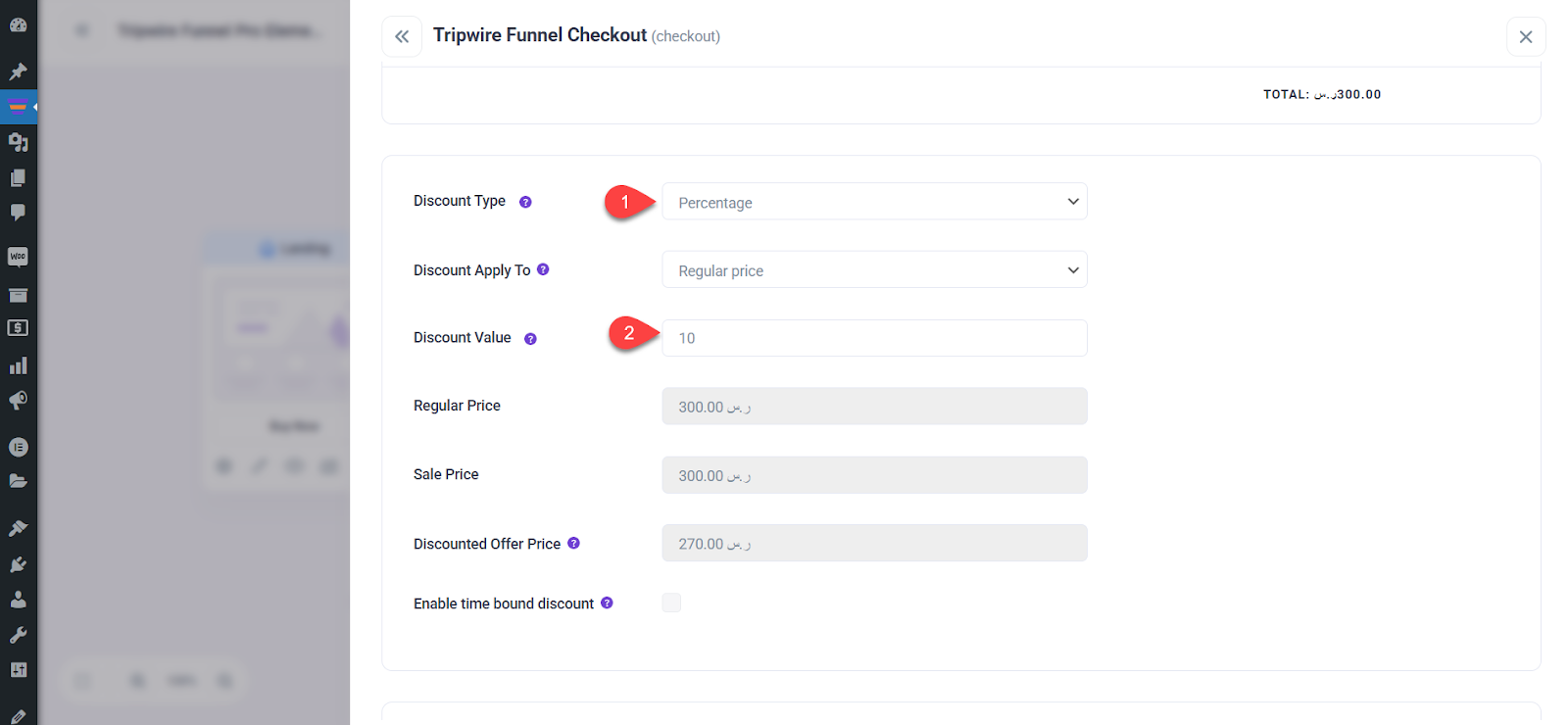
Task: Open WordPress Dashboard from sidebar
Action: [x=18, y=24]
